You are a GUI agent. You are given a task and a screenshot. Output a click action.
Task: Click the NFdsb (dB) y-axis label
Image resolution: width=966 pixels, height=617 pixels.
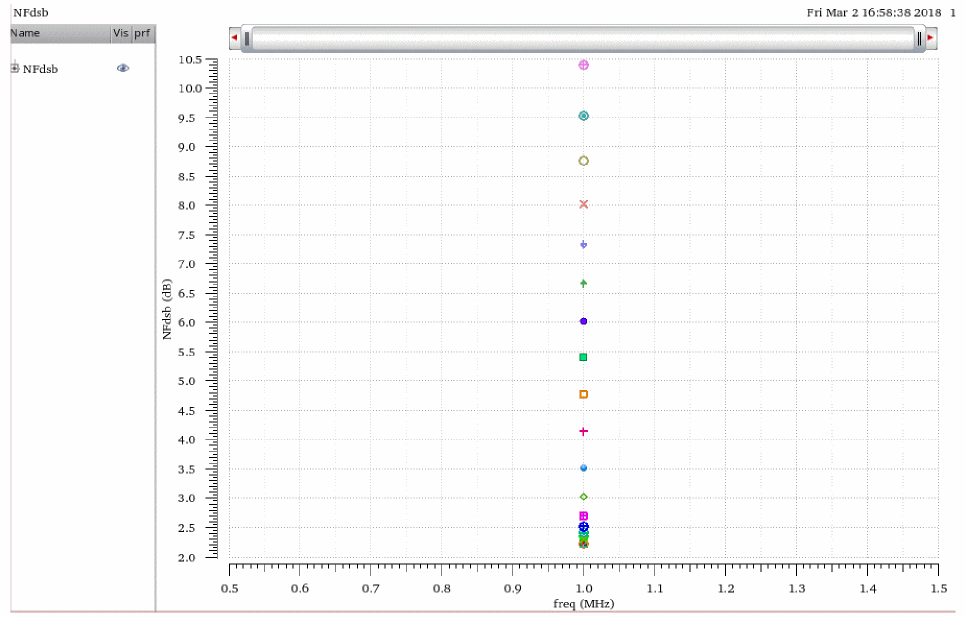[x=168, y=308]
